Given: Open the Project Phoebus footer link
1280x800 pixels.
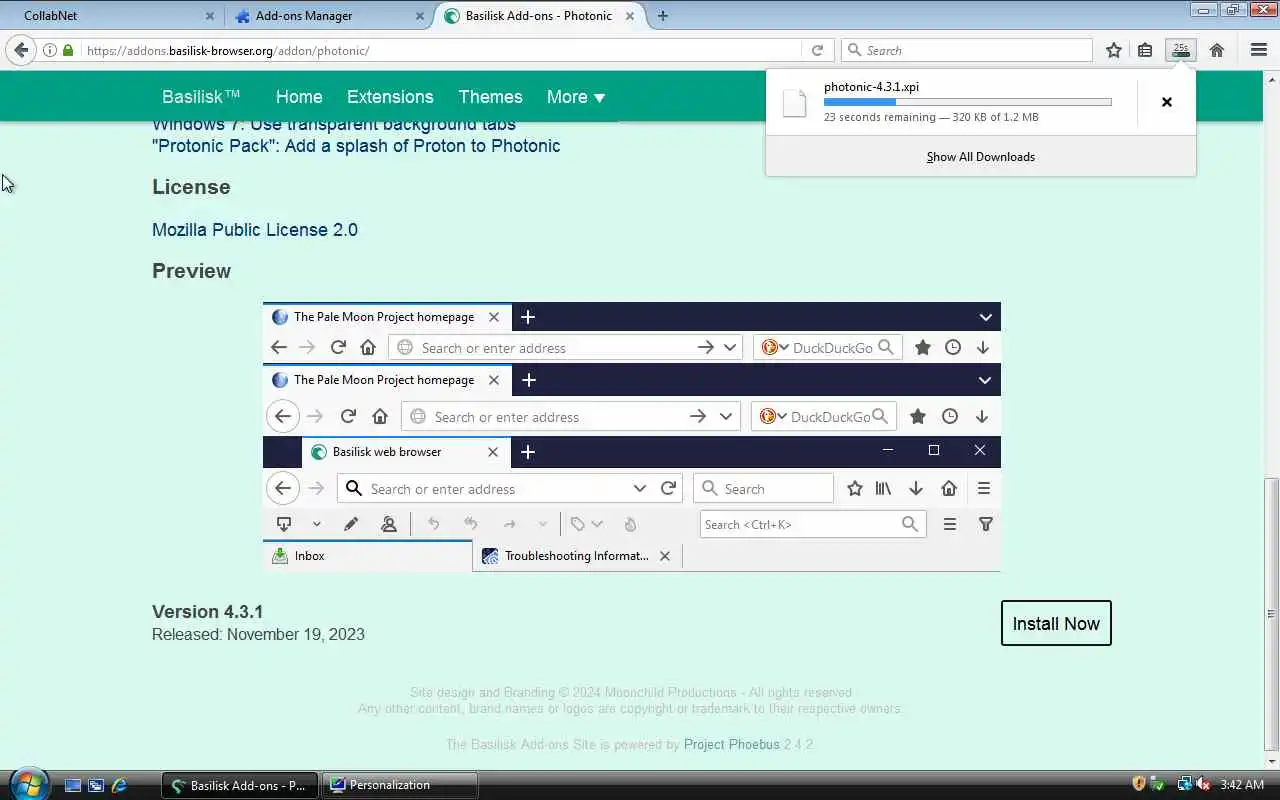Looking at the screenshot, I should click(x=732, y=745).
